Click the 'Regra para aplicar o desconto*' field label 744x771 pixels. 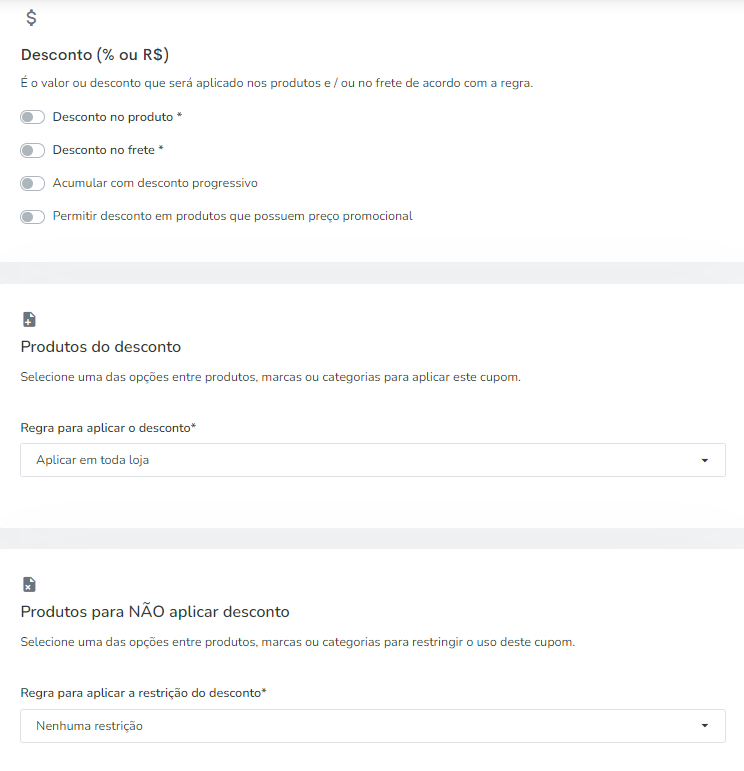coord(108,428)
